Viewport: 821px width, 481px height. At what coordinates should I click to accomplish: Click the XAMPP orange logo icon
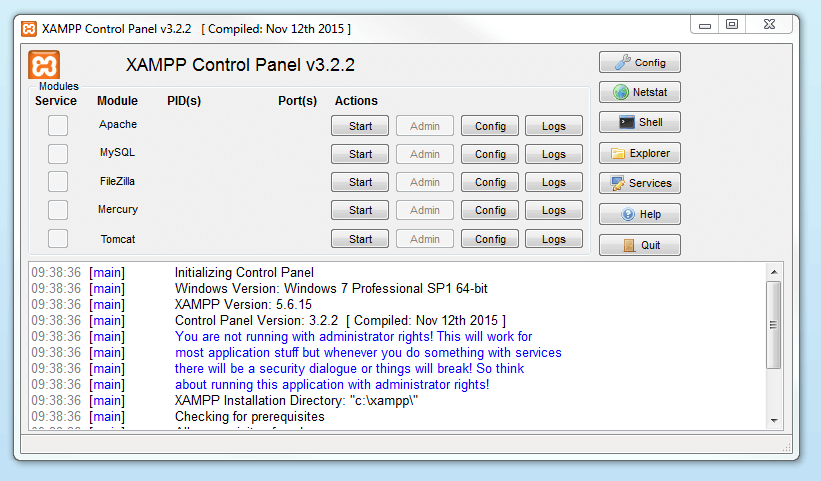tap(44, 65)
